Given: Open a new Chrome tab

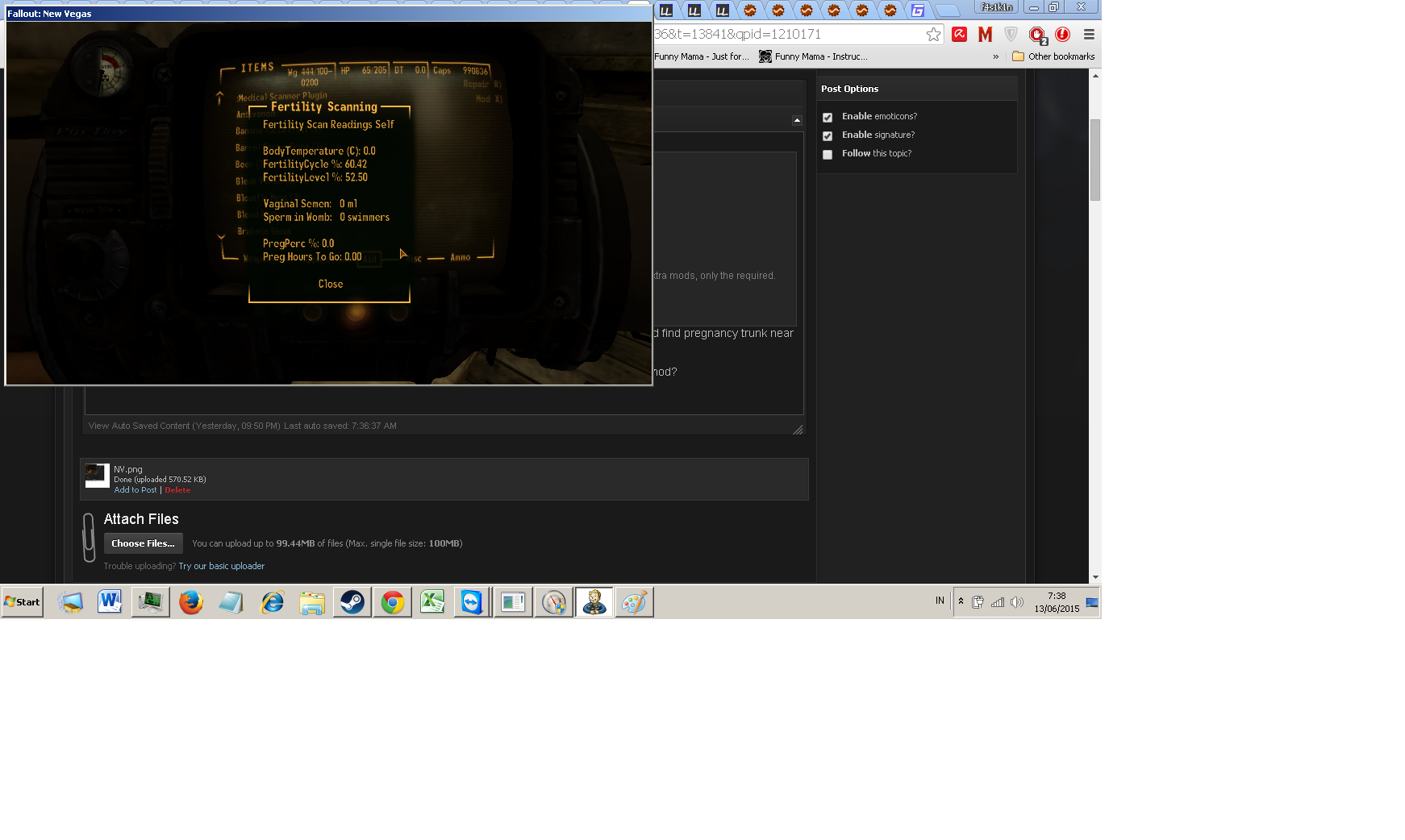Looking at the screenshot, I should 948,10.
